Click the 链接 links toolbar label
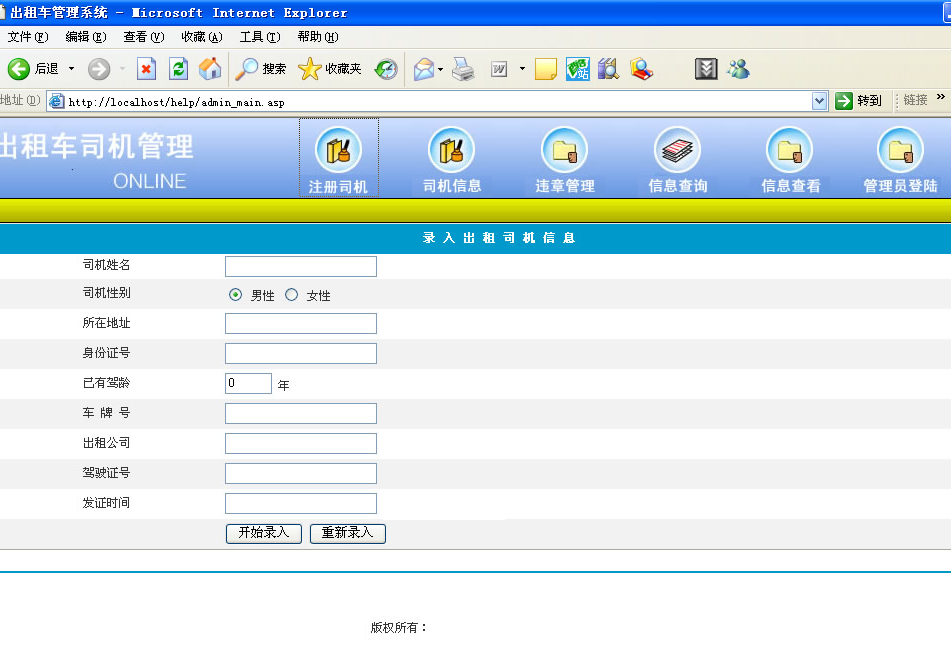 915,100
